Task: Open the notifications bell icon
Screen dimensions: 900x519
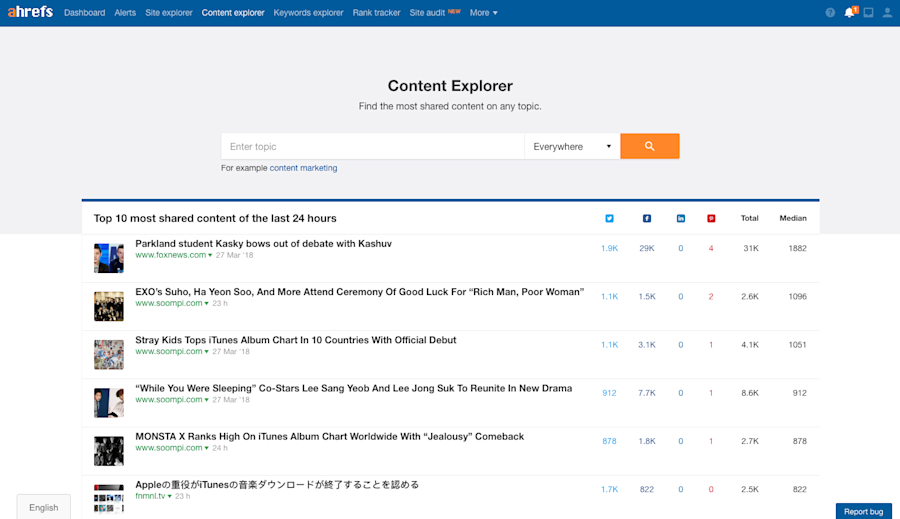Action: pos(850,12)
